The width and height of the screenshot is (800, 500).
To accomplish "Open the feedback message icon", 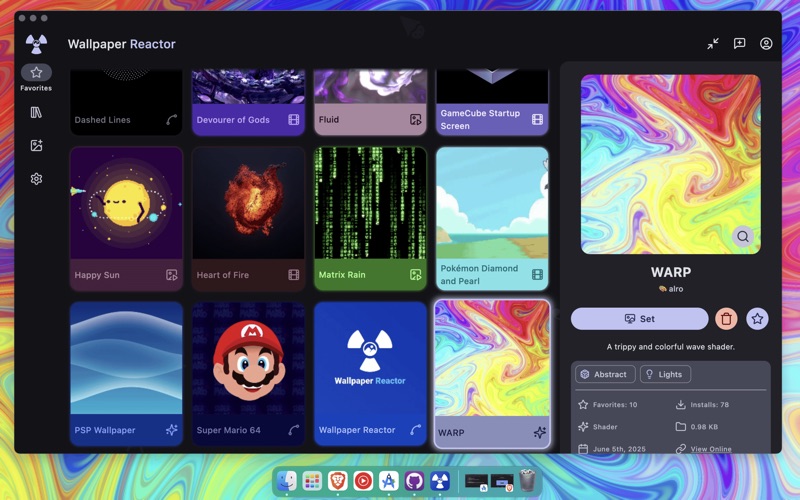I will click(739, 44).
